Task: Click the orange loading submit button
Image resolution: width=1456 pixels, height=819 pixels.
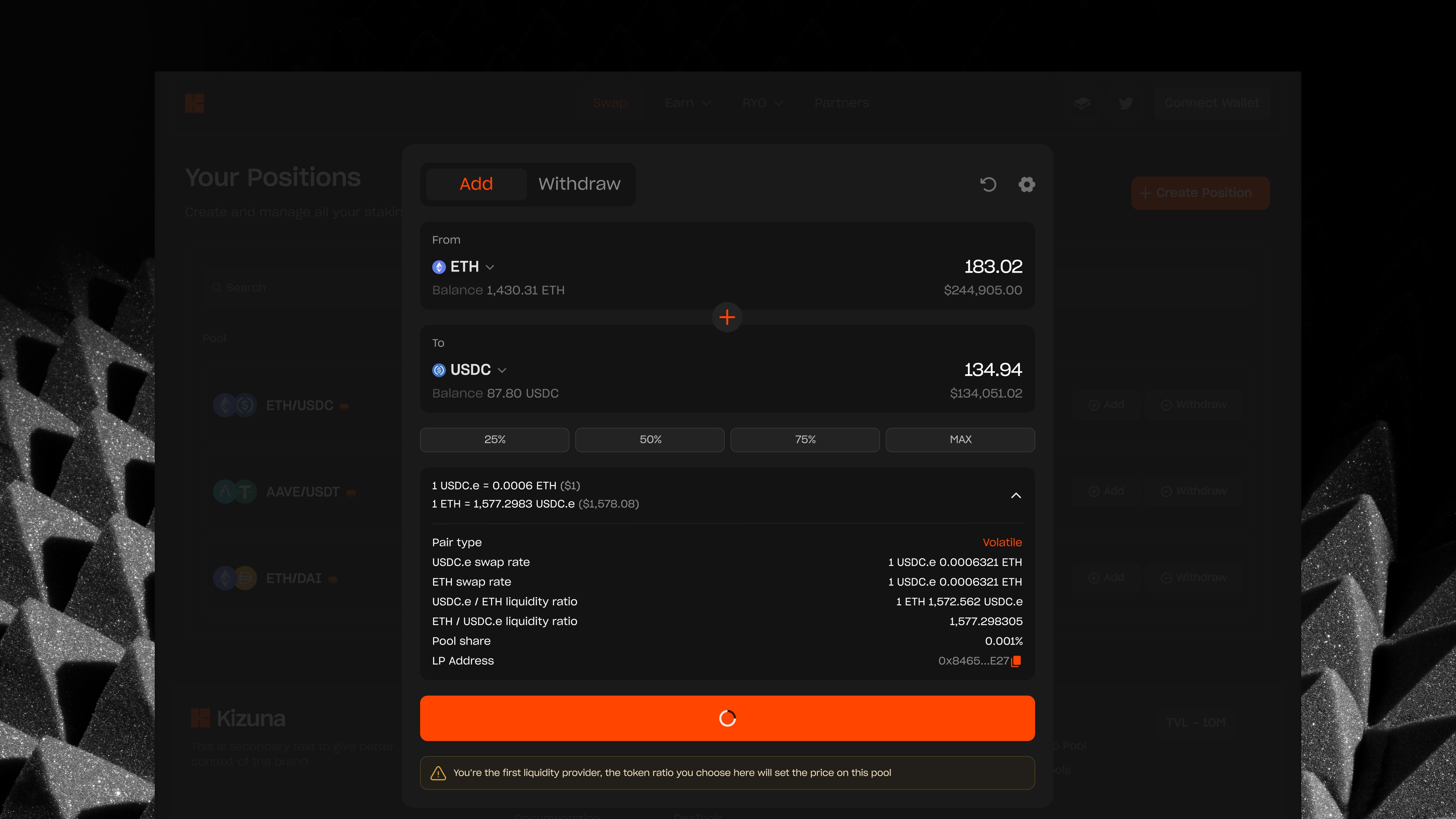Action: (727, 718)
